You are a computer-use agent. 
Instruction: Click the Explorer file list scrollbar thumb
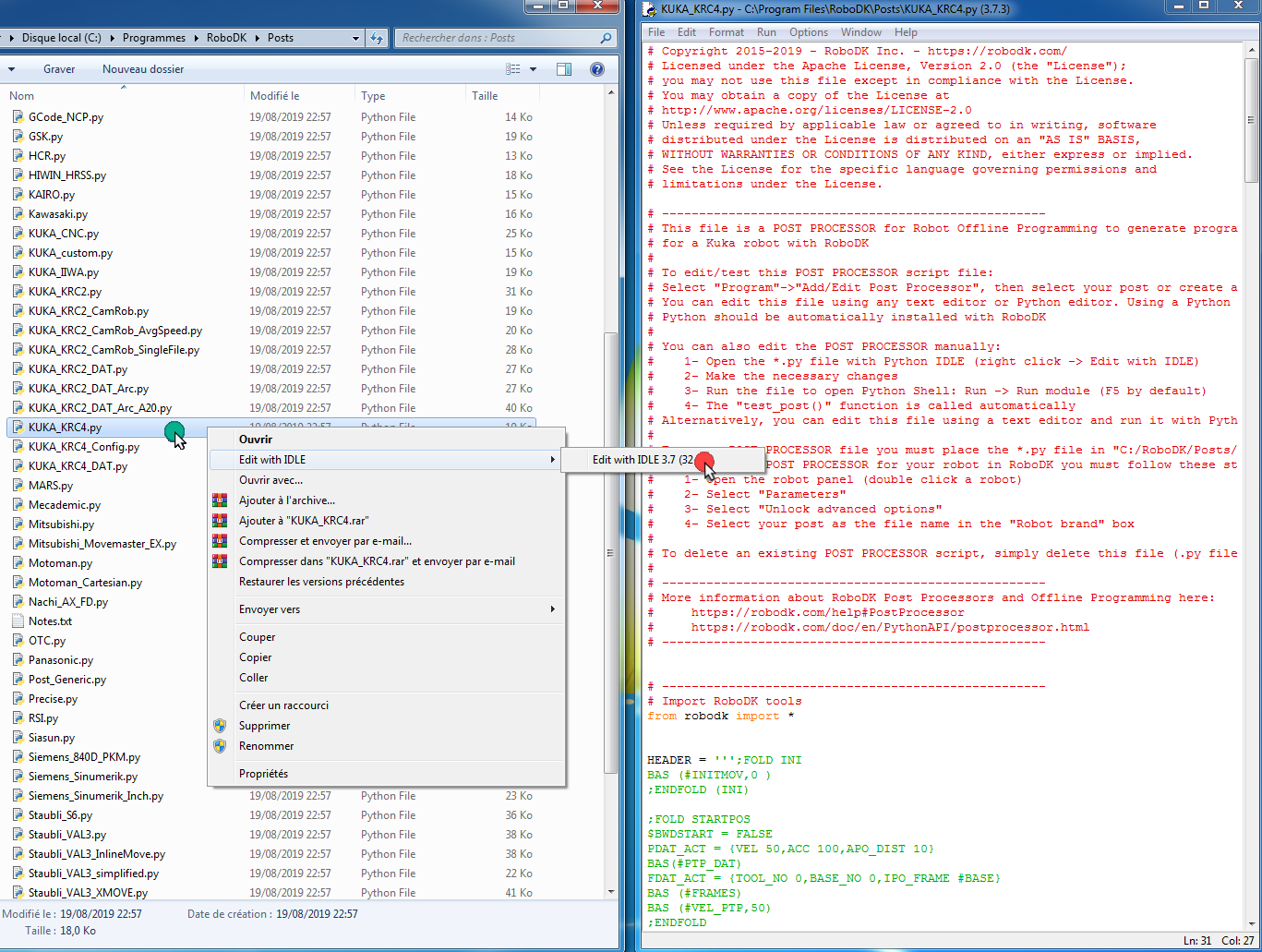(x=610, y=552)
